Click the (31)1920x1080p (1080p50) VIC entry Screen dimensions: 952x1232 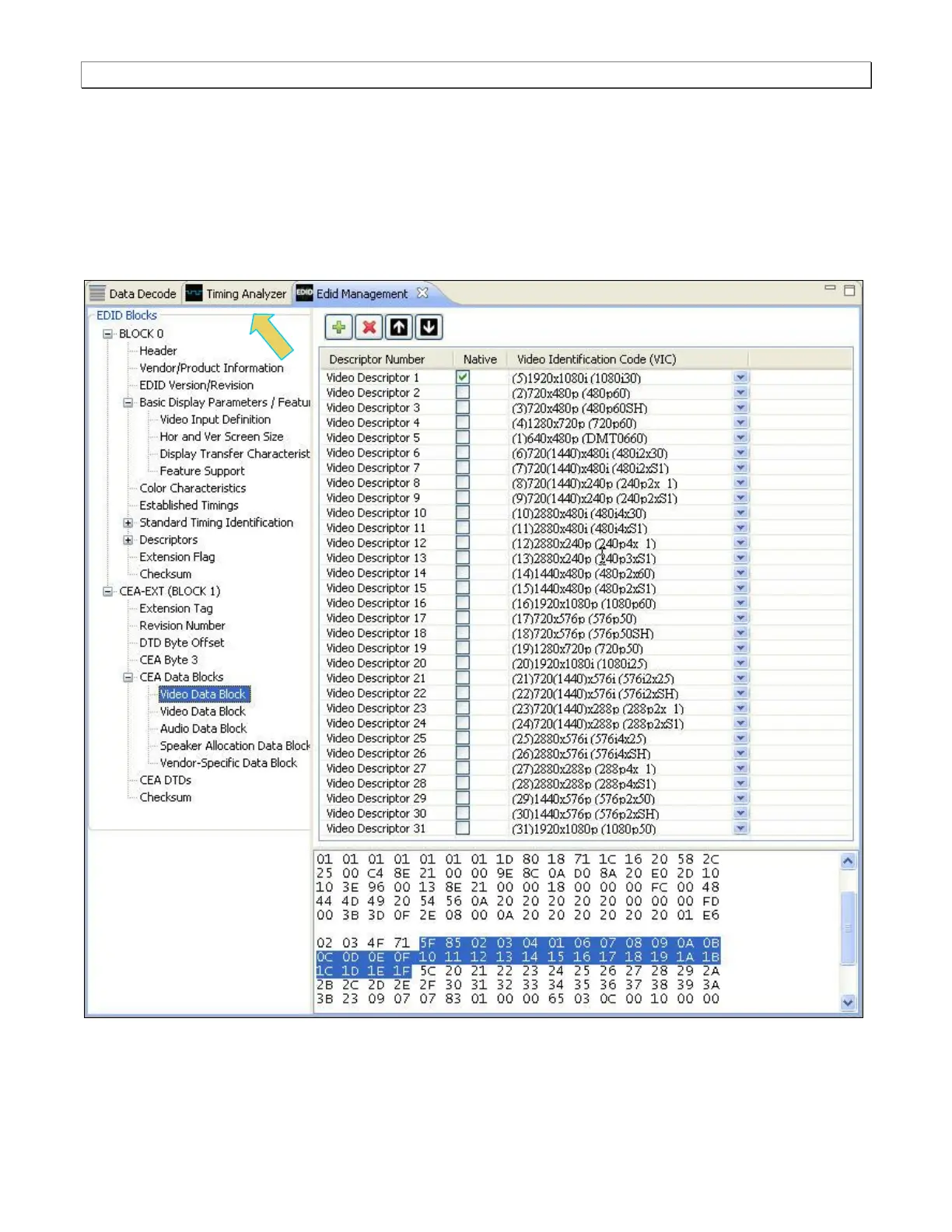click(x=584, y=829)
